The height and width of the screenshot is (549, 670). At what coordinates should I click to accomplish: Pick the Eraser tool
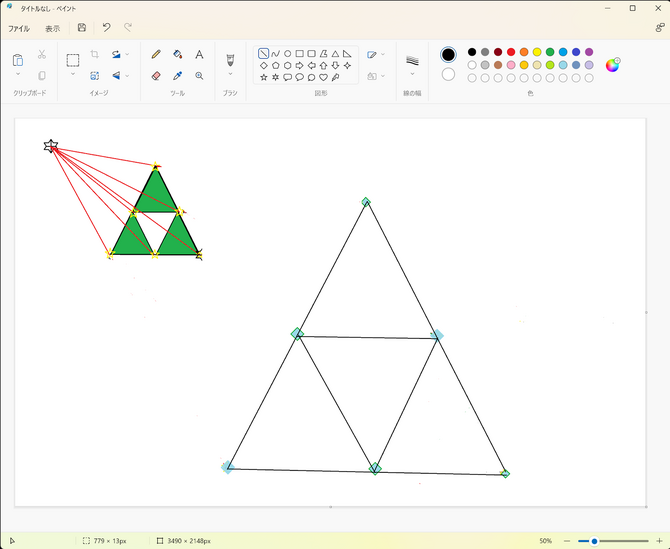(x=156, y=75)
